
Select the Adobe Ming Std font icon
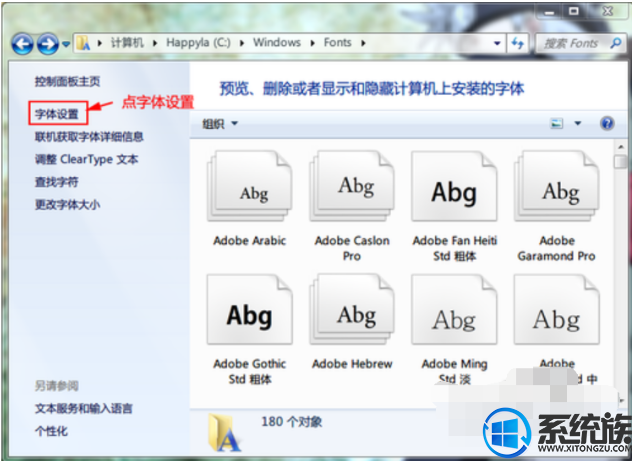454,309
